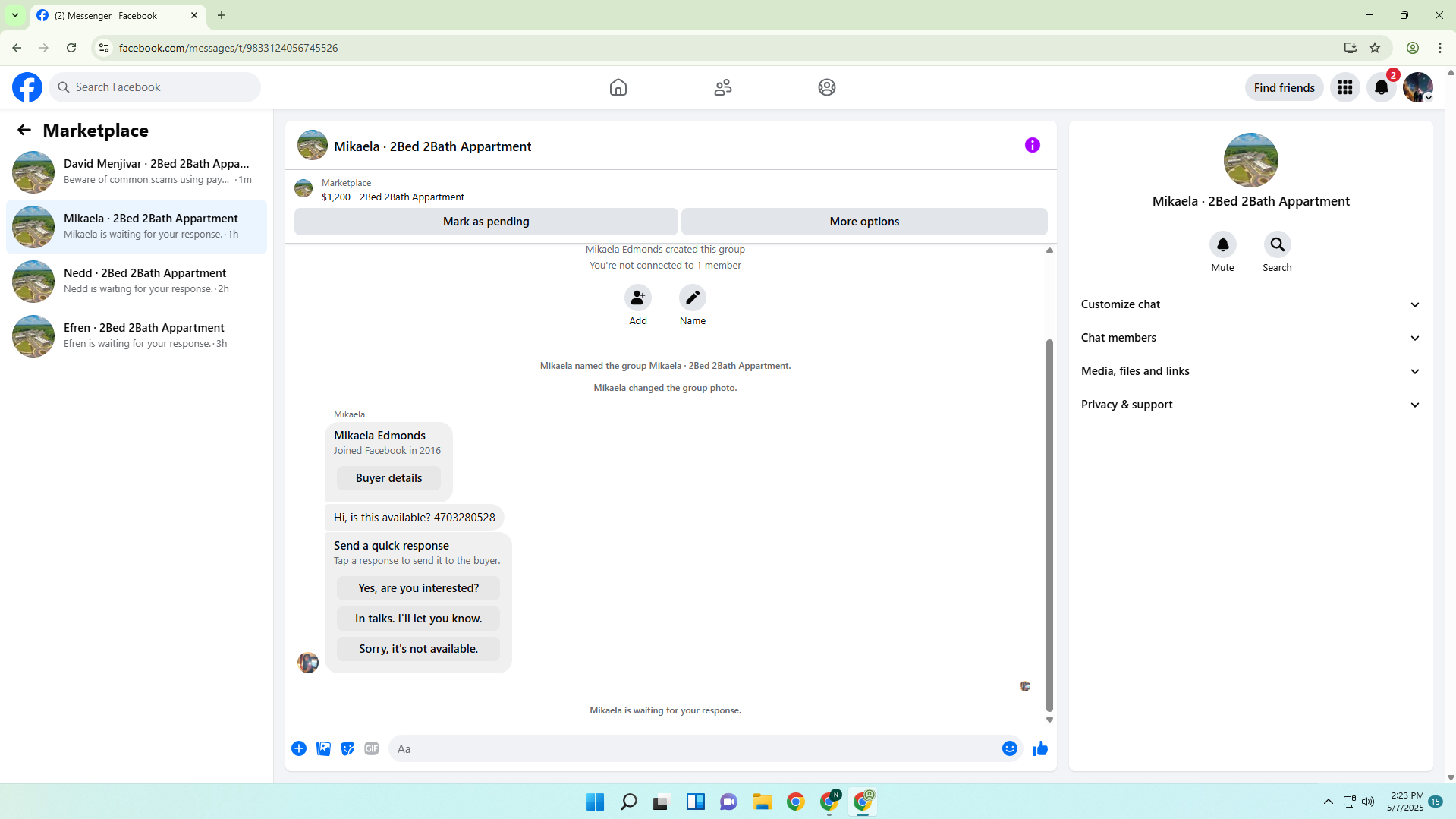Click Find friends button
This screenshot has height=819, width=1456.
(x=1285, y=87)
